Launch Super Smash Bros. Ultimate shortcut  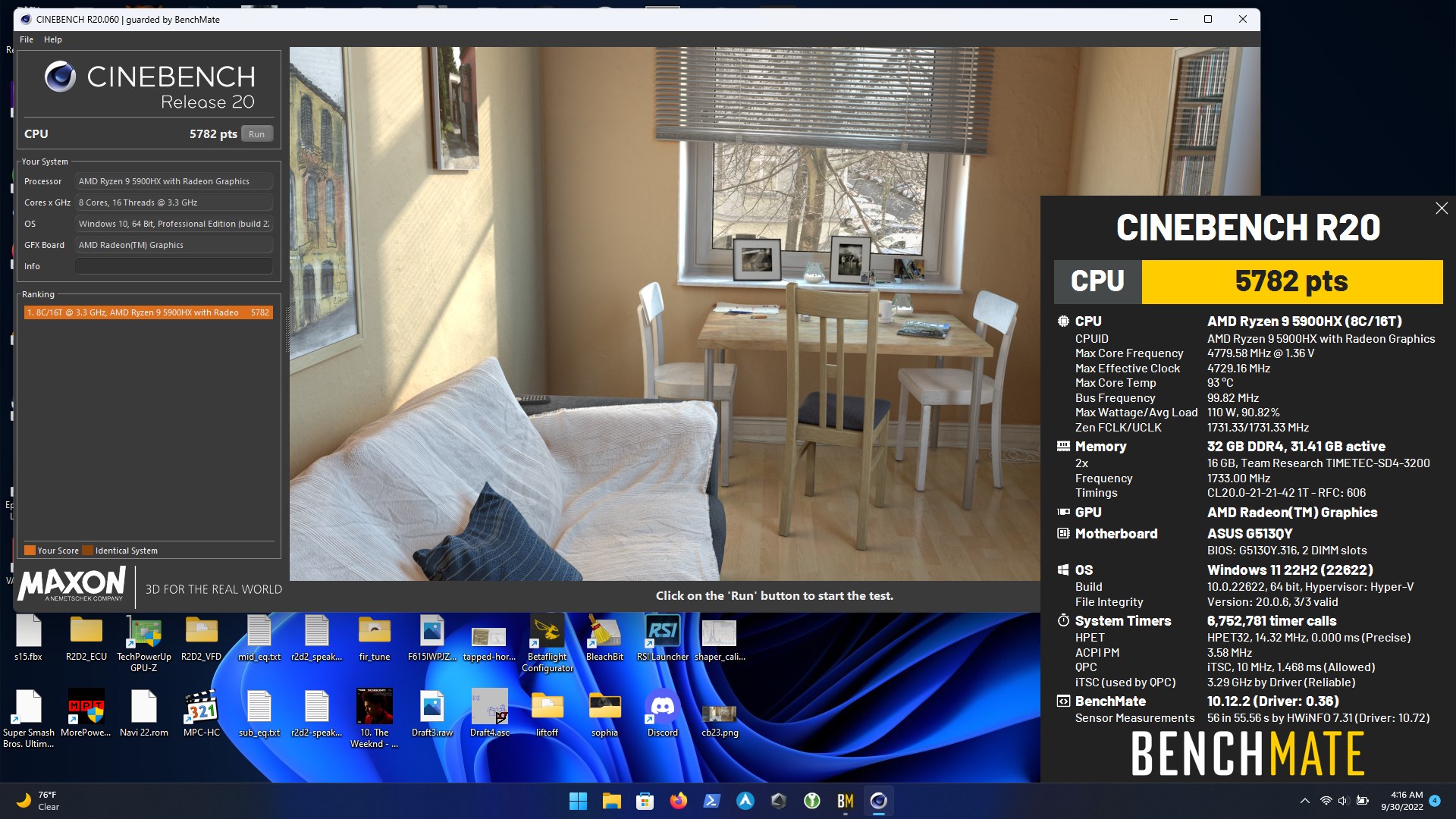point(28,719)
